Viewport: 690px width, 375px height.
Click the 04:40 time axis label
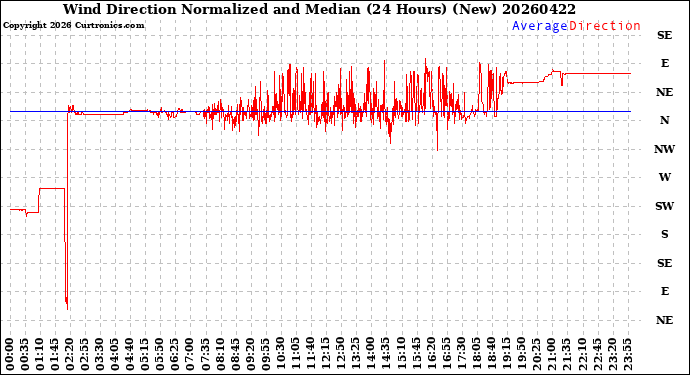click(x=130, y=354)
